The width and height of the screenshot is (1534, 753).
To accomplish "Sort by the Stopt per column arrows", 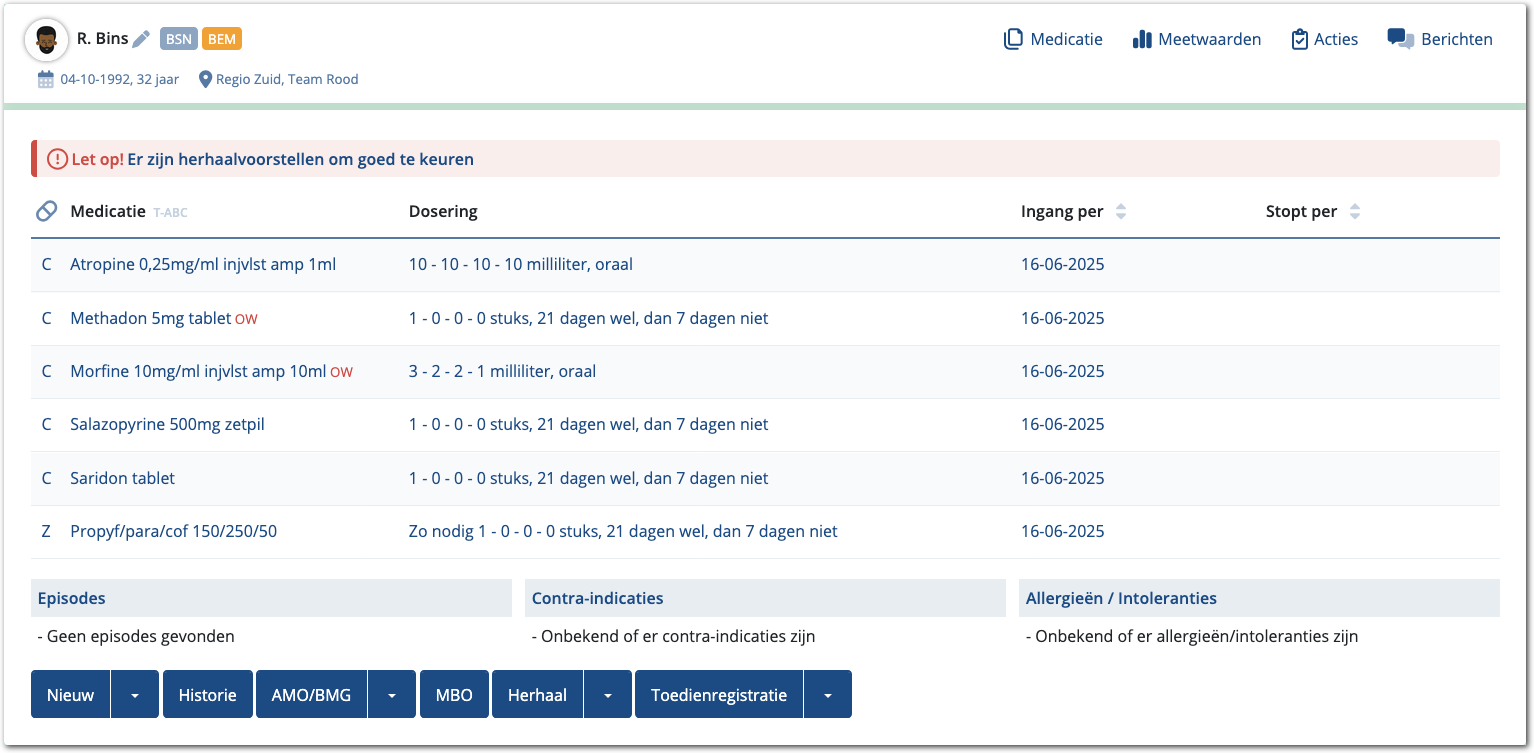I will [1355, 212].
